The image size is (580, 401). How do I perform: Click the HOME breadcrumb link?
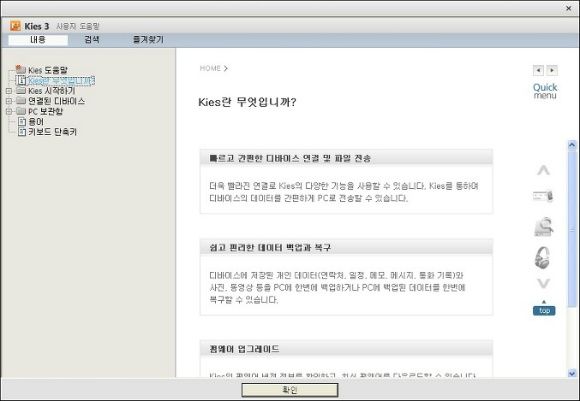(x=210, y=68)
